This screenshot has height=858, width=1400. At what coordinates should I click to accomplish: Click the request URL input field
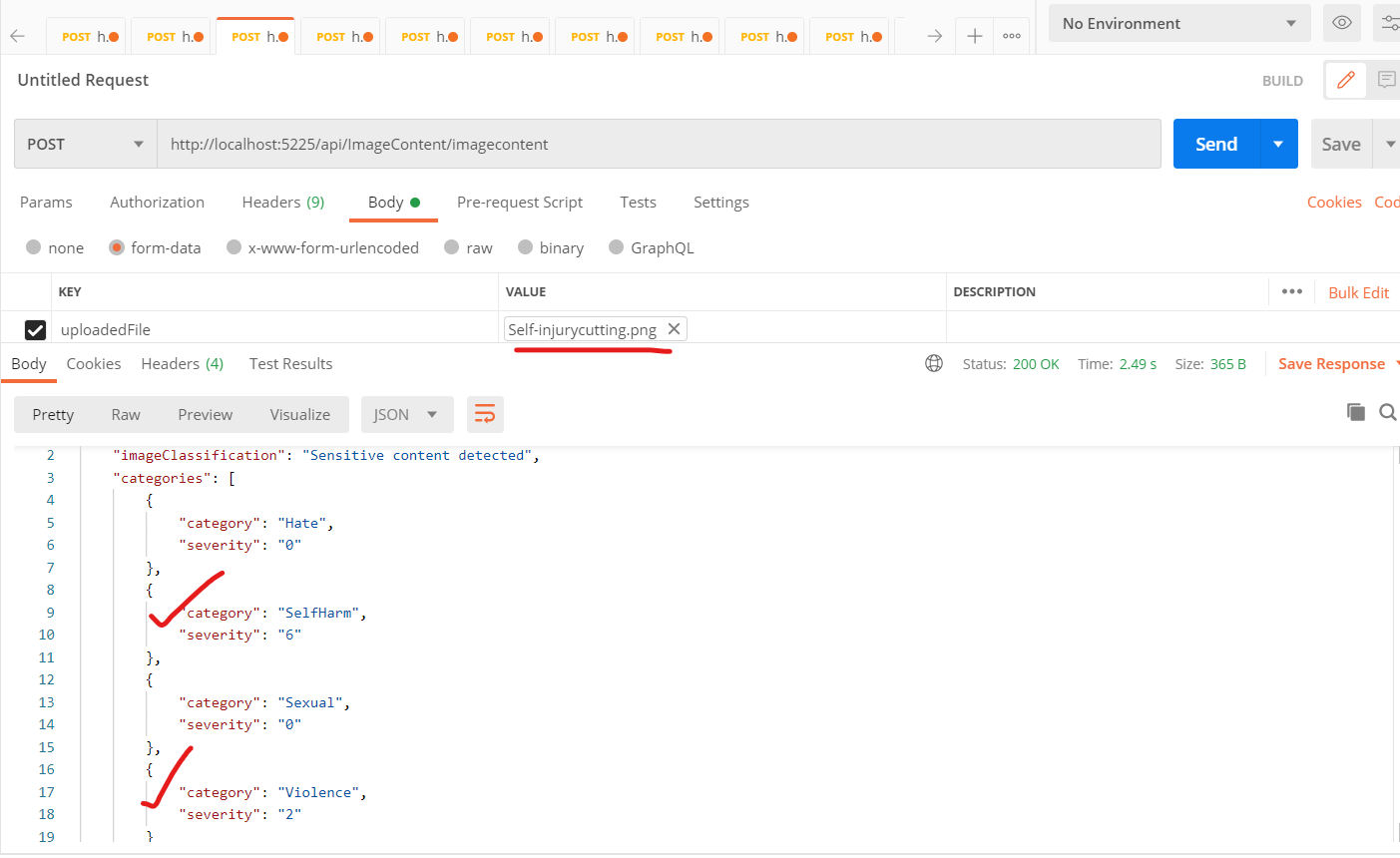click(659, 144)
